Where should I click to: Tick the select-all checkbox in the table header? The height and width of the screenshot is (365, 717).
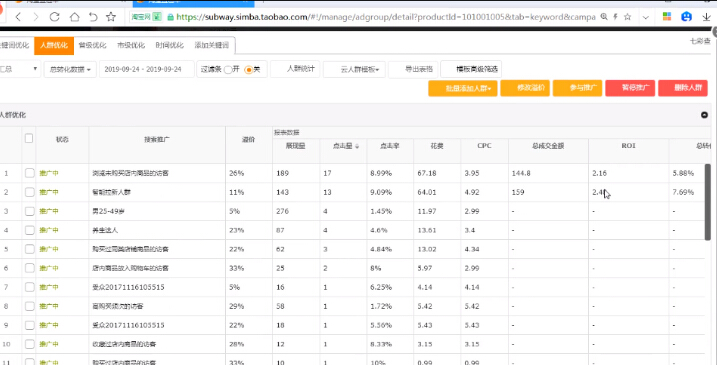coord(29,138)
